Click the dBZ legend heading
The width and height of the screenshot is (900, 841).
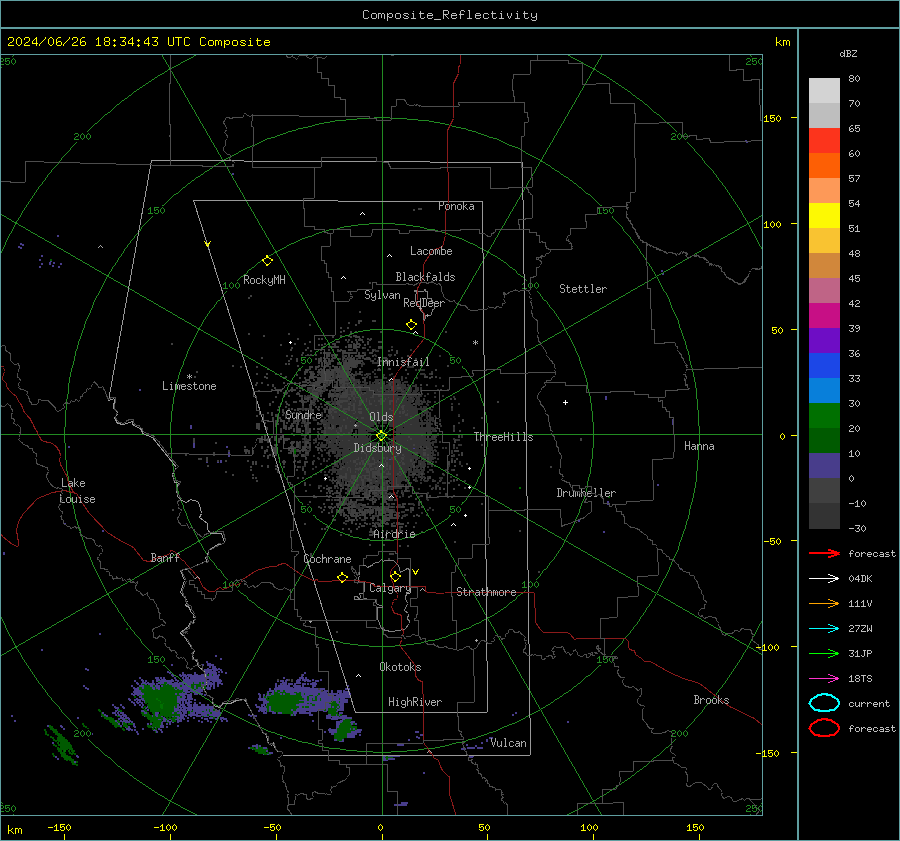[x=848, y=54]
